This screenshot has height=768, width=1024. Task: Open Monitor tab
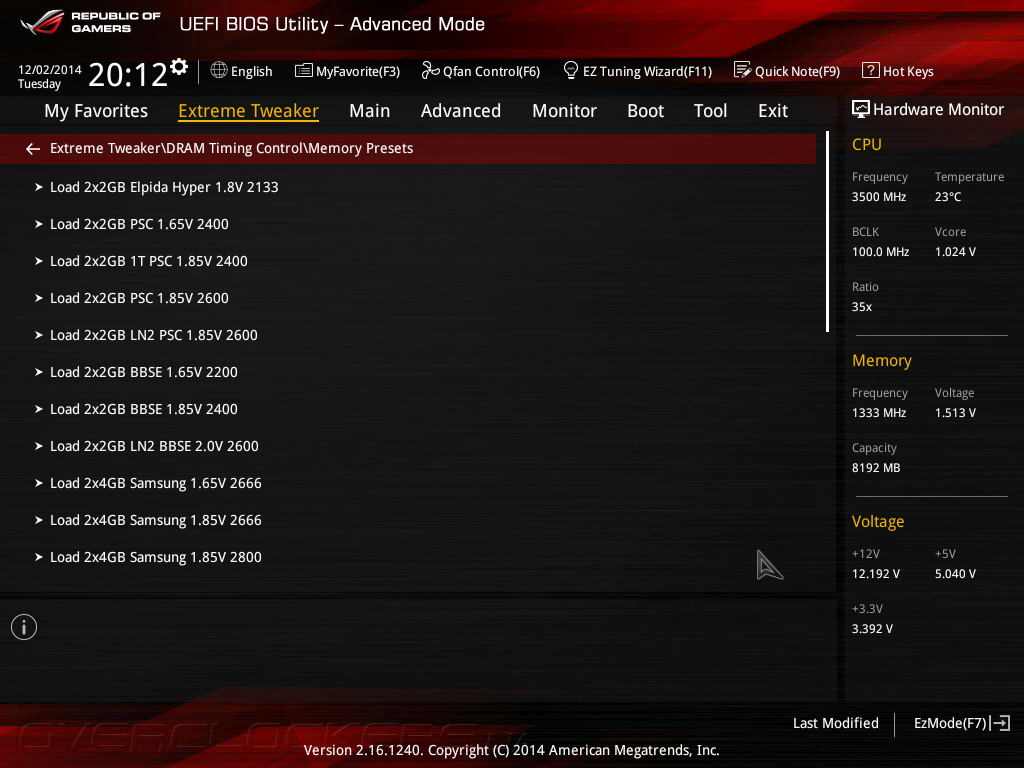click(564, 111)
